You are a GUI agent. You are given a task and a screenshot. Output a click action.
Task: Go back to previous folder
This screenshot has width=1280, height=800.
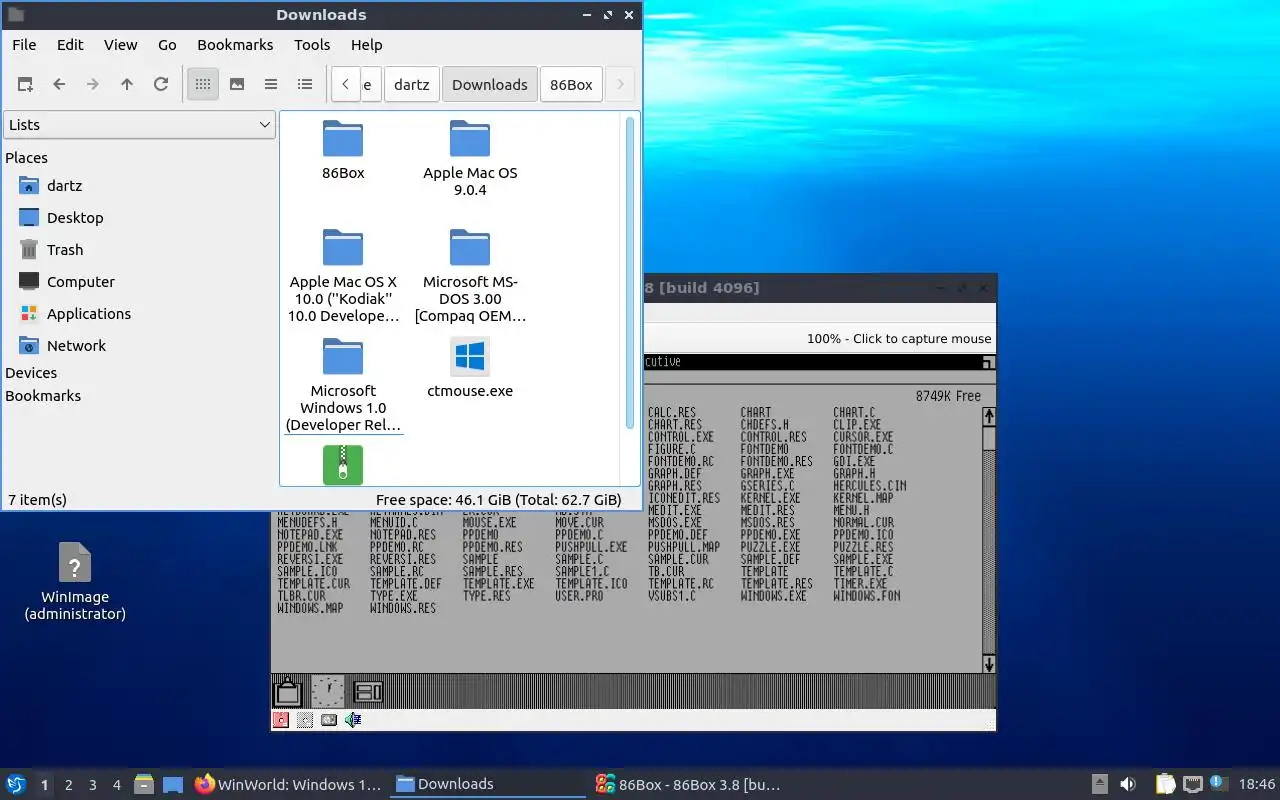tap(59, 85)
